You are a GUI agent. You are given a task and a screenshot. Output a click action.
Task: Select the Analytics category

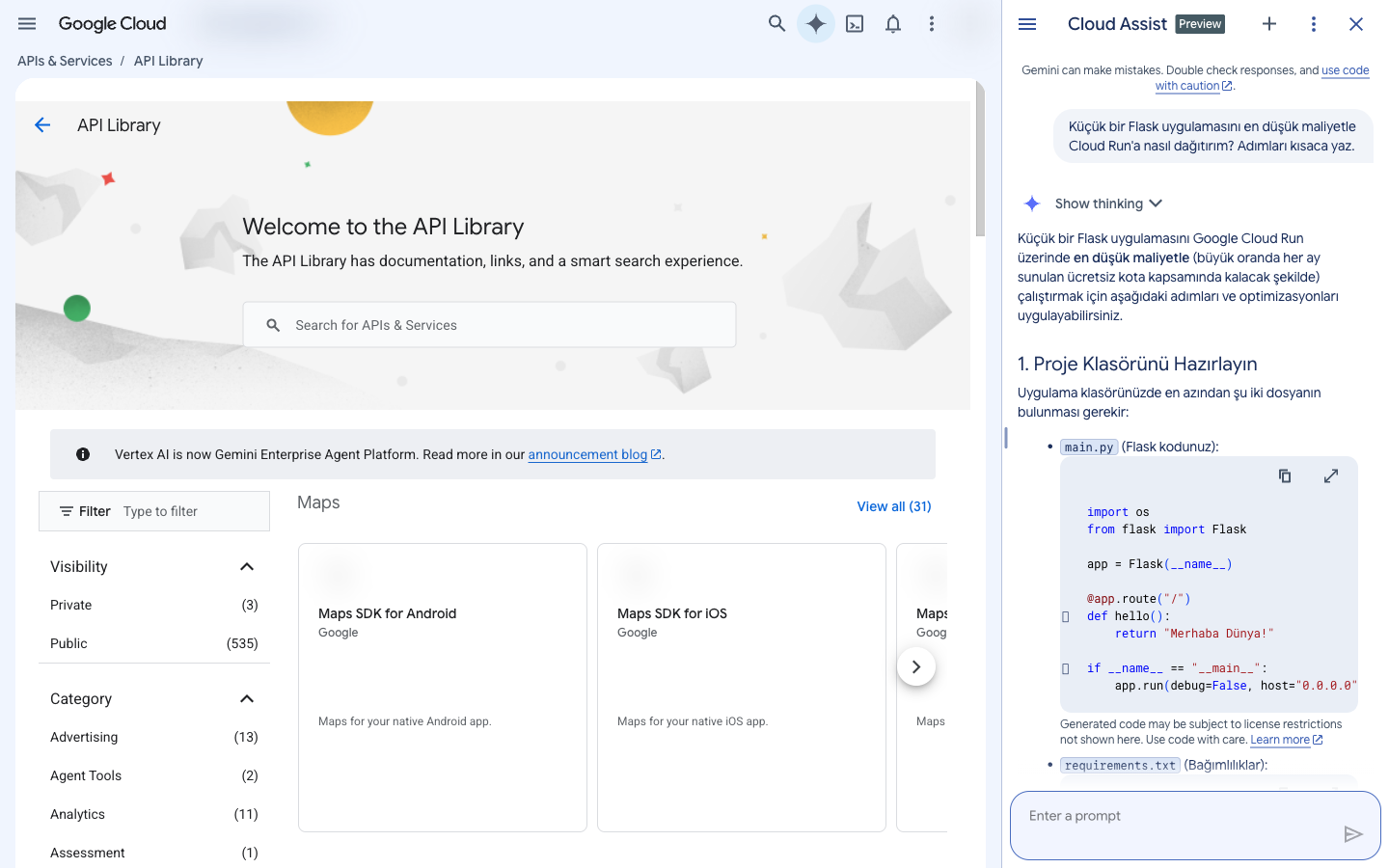coord(154,815)
